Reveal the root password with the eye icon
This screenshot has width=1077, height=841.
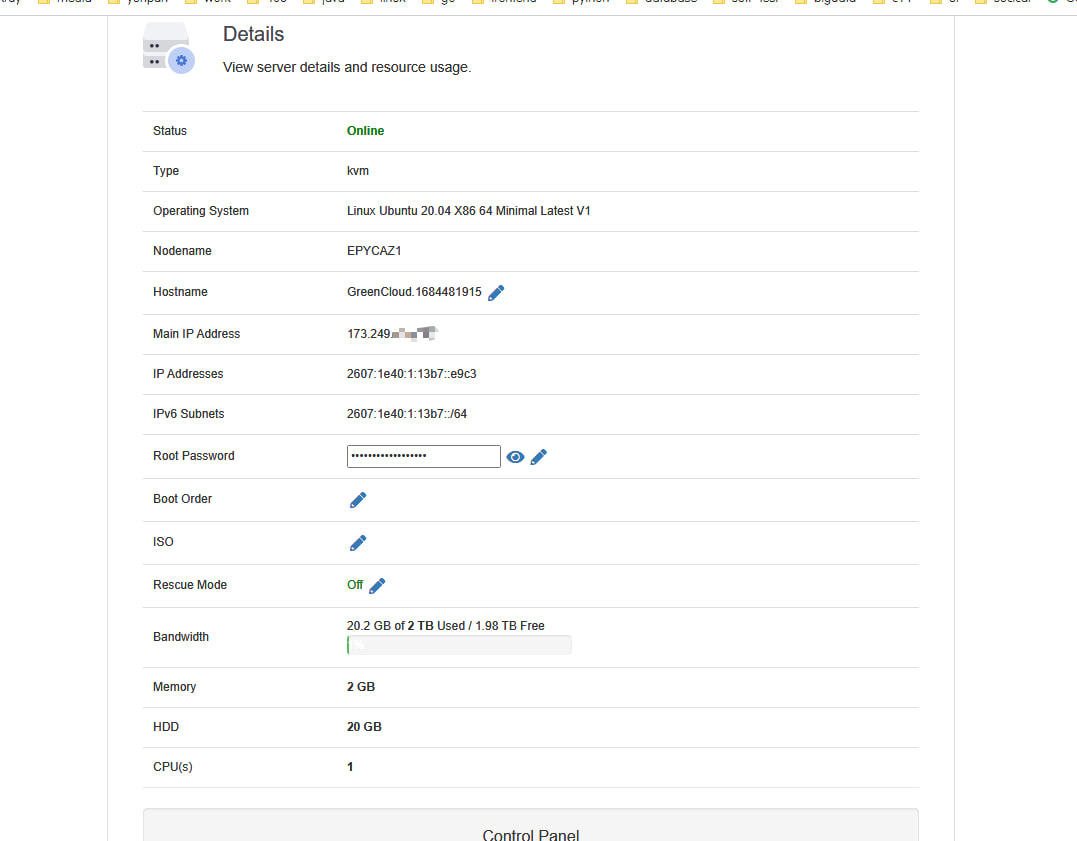coord(515,457)
